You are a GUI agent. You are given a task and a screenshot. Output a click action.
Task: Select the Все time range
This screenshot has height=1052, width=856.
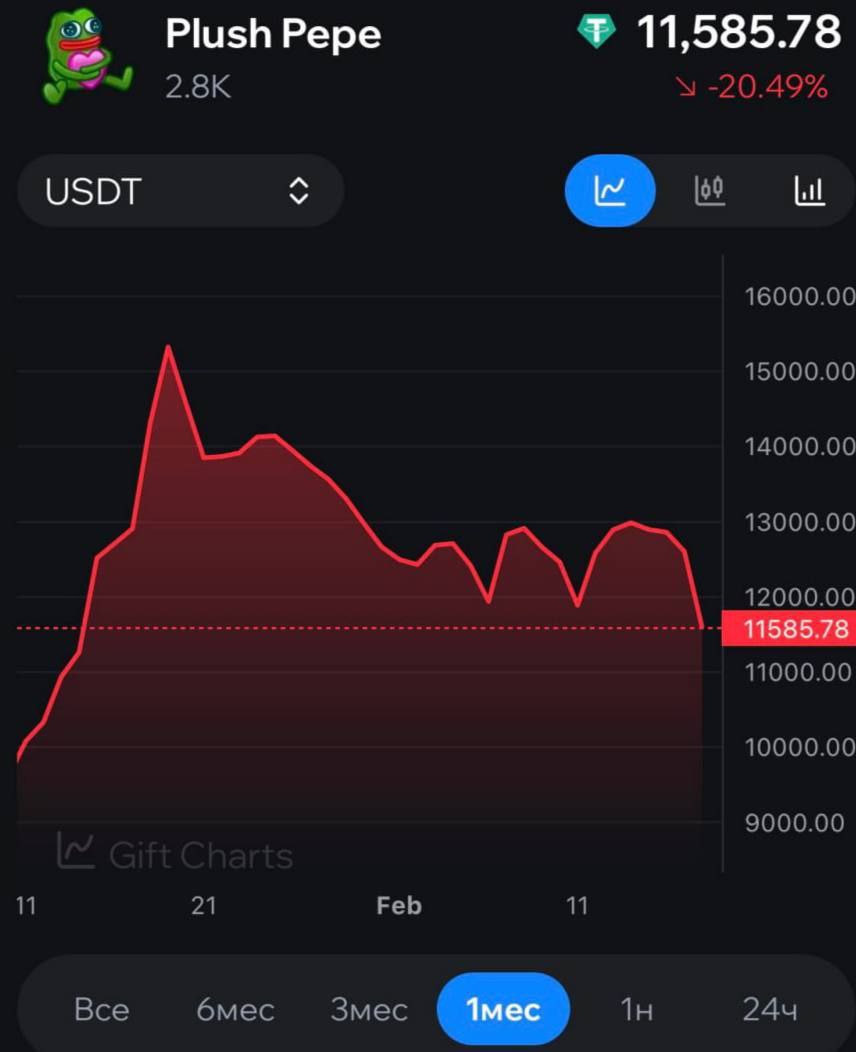tap(101, 1009)
